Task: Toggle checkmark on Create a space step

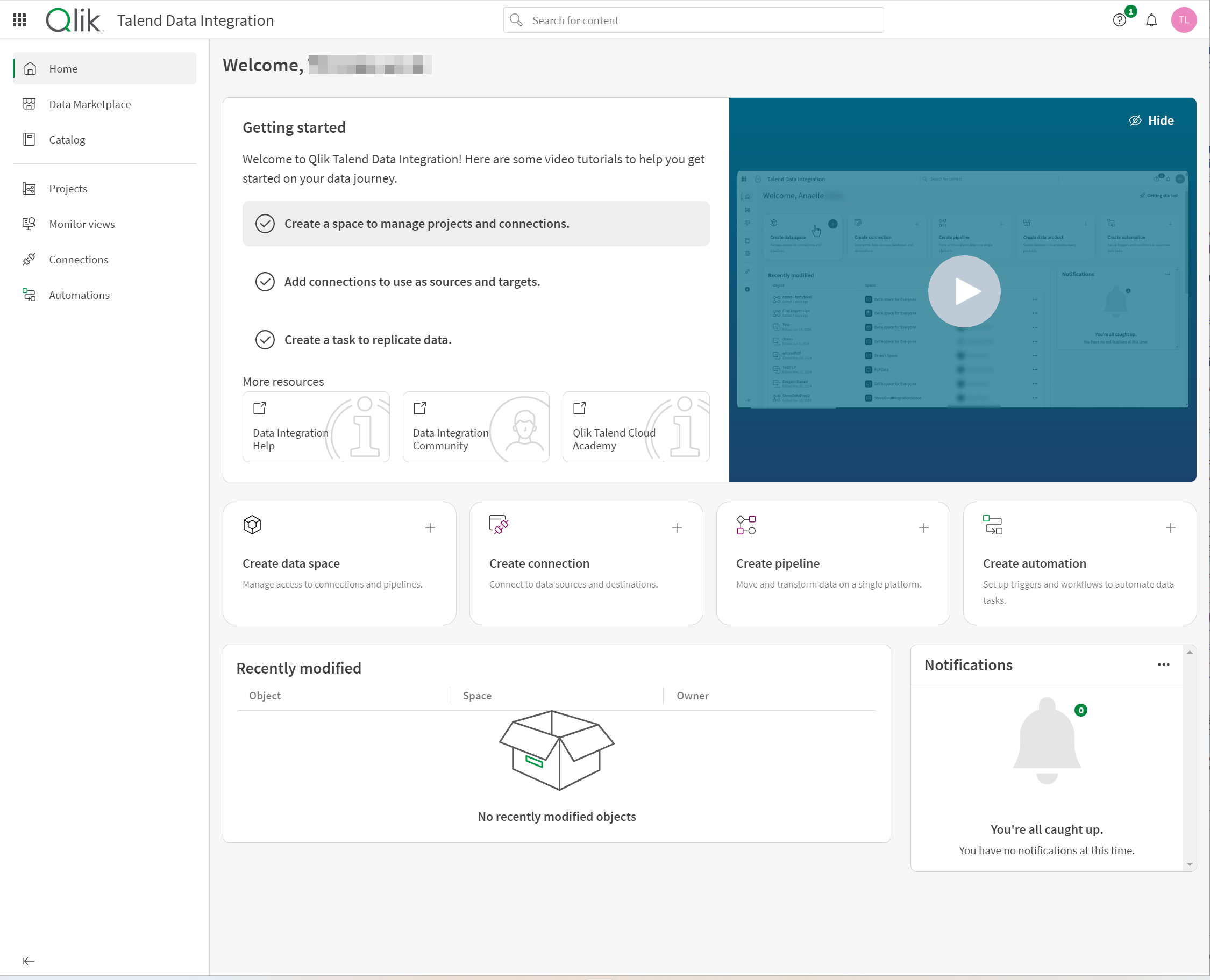Action: 264,223
